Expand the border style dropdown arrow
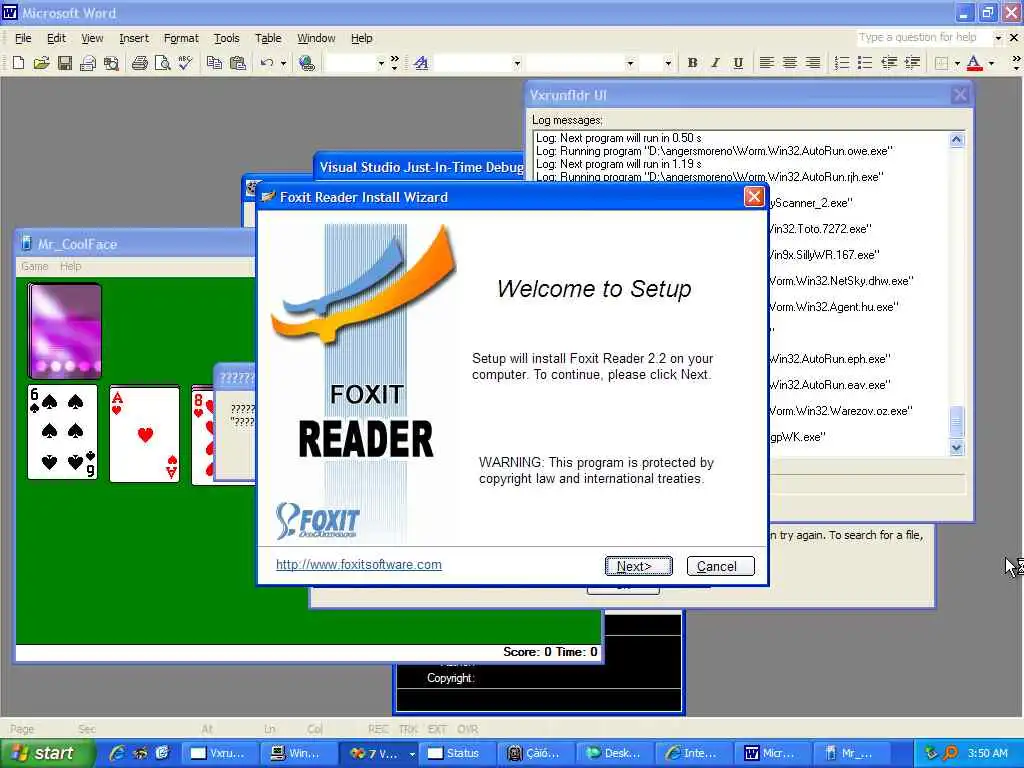The height and width of the screenshot is (768, 1024). (x=957, y=63)
